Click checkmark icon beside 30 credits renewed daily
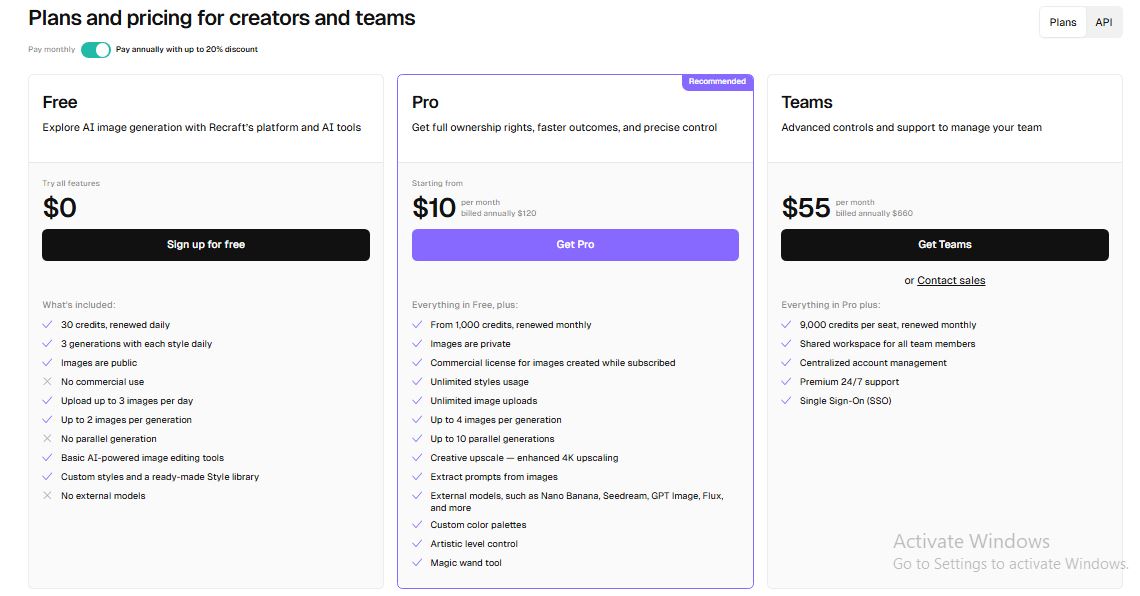Viewport: 1140px width, 596px height. pos(47,325)
